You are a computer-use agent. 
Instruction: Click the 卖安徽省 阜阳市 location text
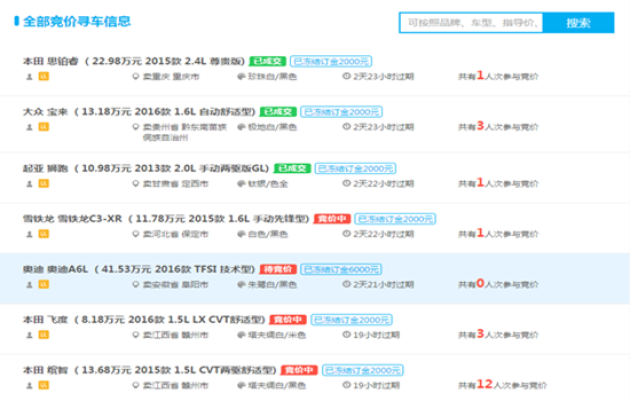pos(176,284)
